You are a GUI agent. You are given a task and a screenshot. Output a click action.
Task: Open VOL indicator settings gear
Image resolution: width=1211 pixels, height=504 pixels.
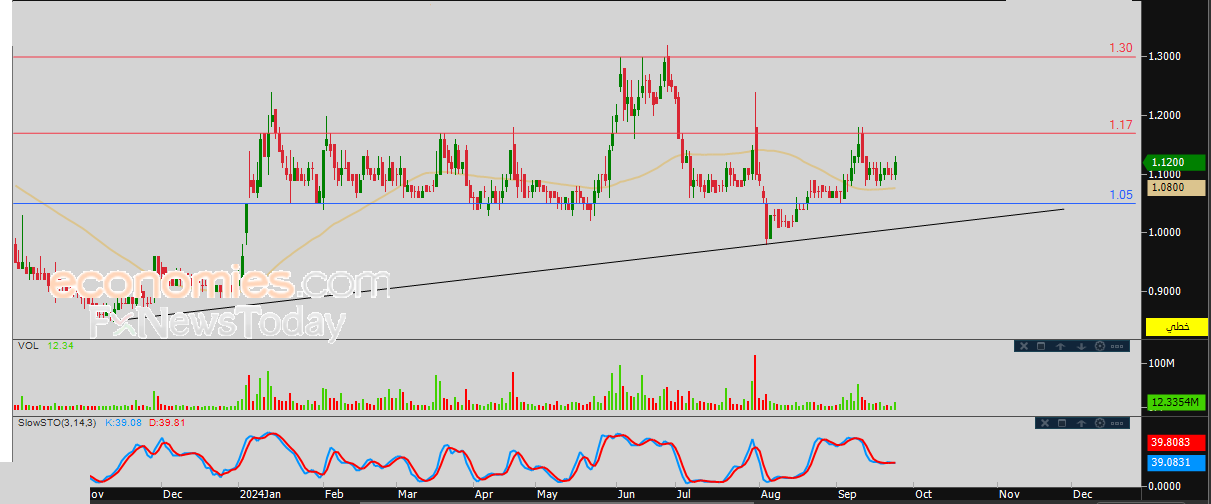coord(1100,346)
